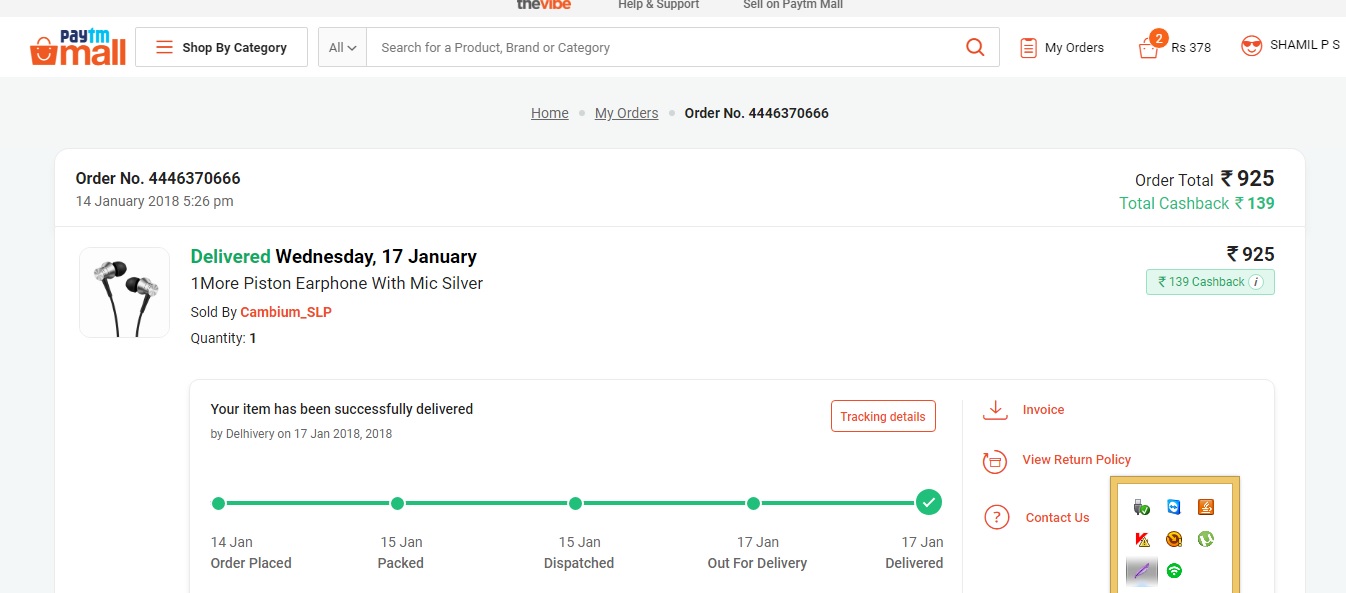Screen dimensions: 1346x593
Task: Open the SHAMIL P S account menu
Action: point(1291,46)
